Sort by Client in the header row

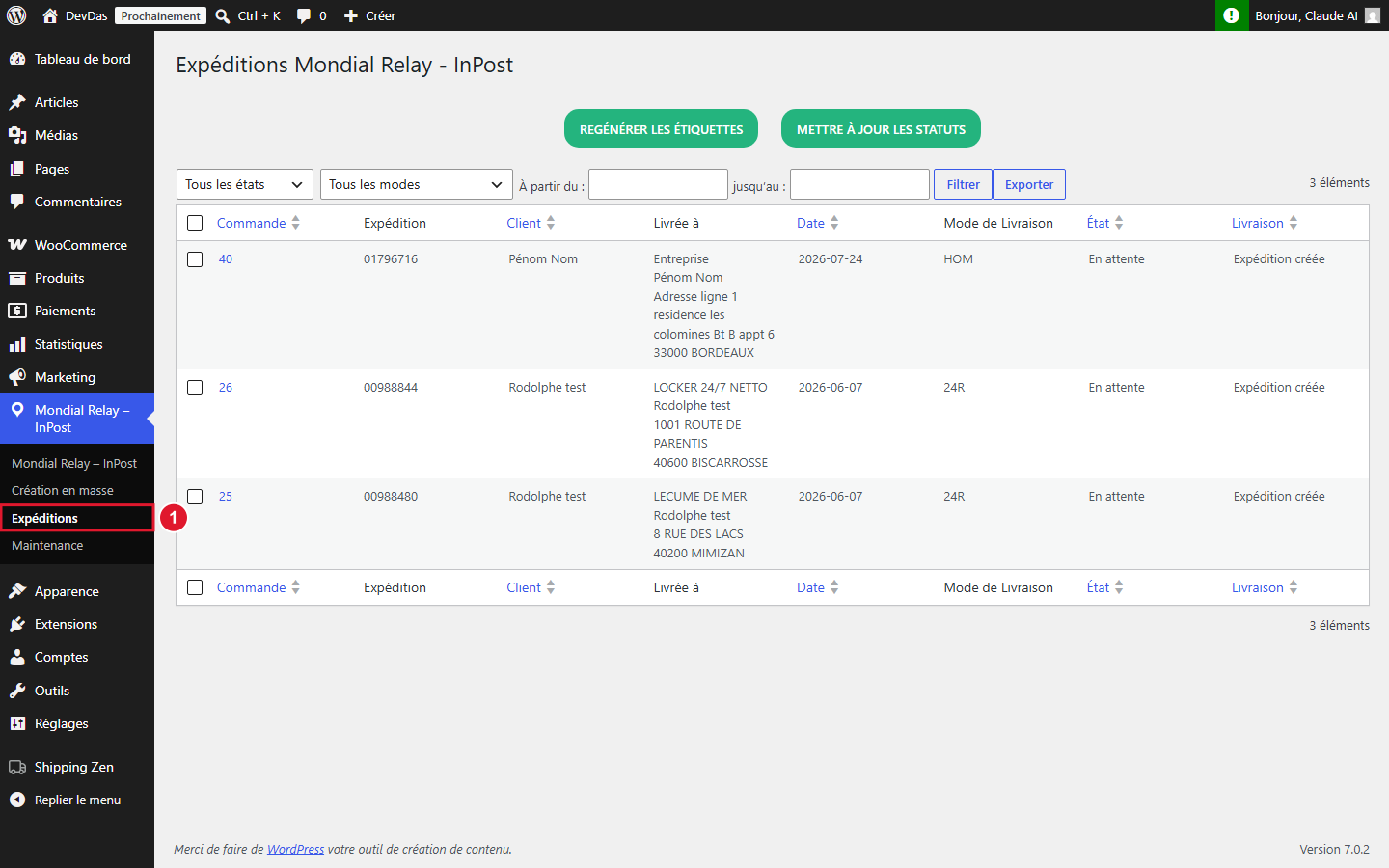[x=531, y=223]
